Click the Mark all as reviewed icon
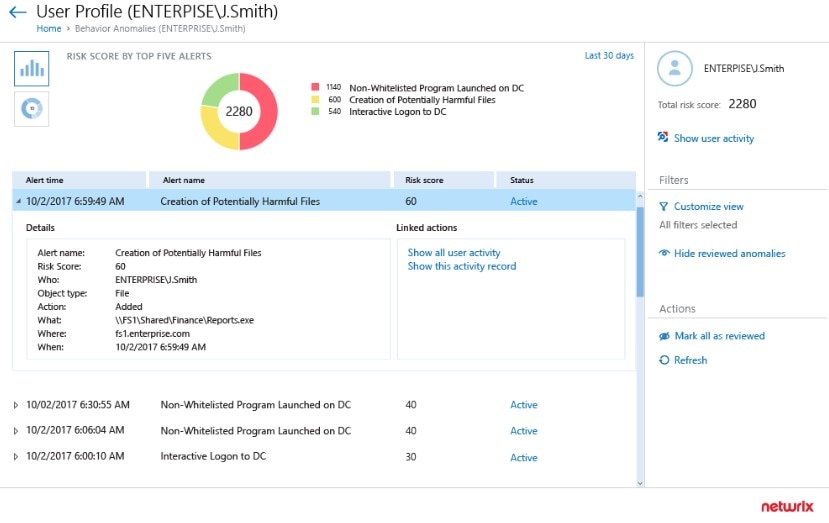This screenshot has width=829, height=523. [x=664, y=336]
